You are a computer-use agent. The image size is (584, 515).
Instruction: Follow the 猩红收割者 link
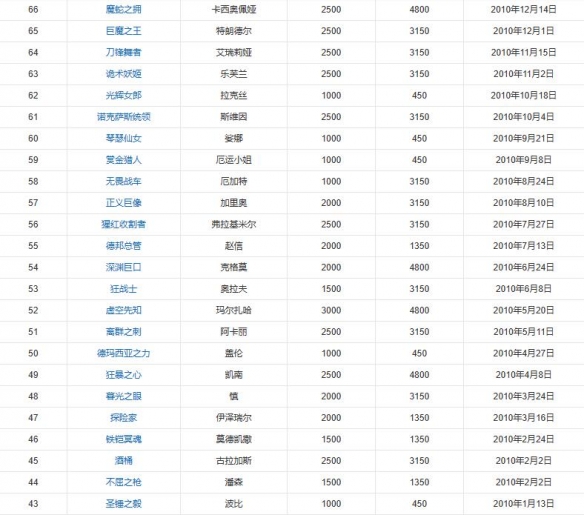tap(124, 224)
